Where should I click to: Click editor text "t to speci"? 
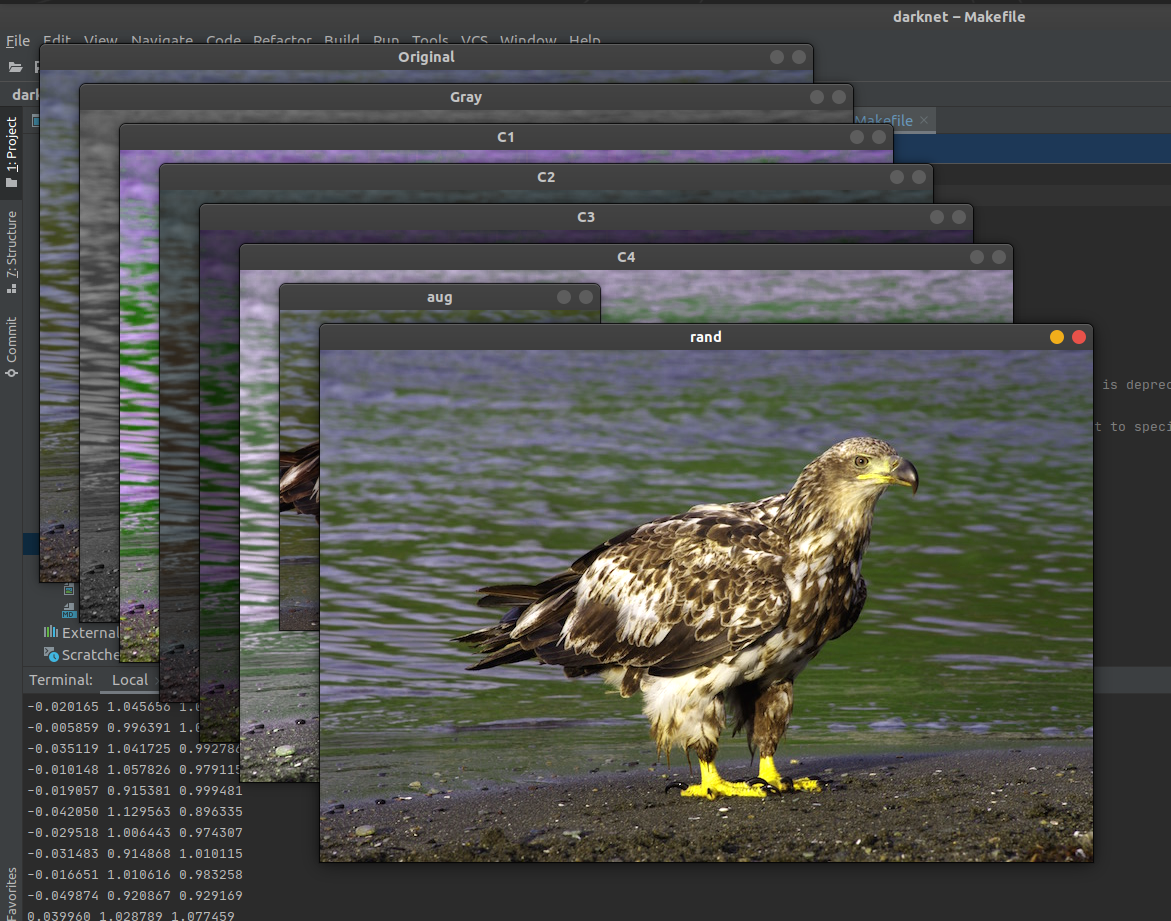(x=1132, y=427)
